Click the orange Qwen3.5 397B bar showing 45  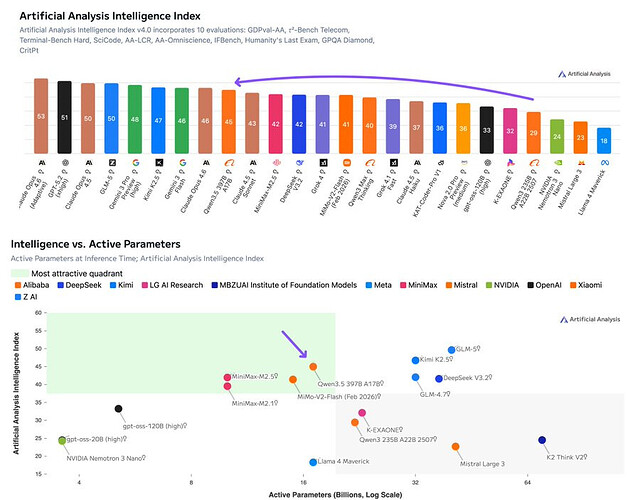click(x=229, y=122)
